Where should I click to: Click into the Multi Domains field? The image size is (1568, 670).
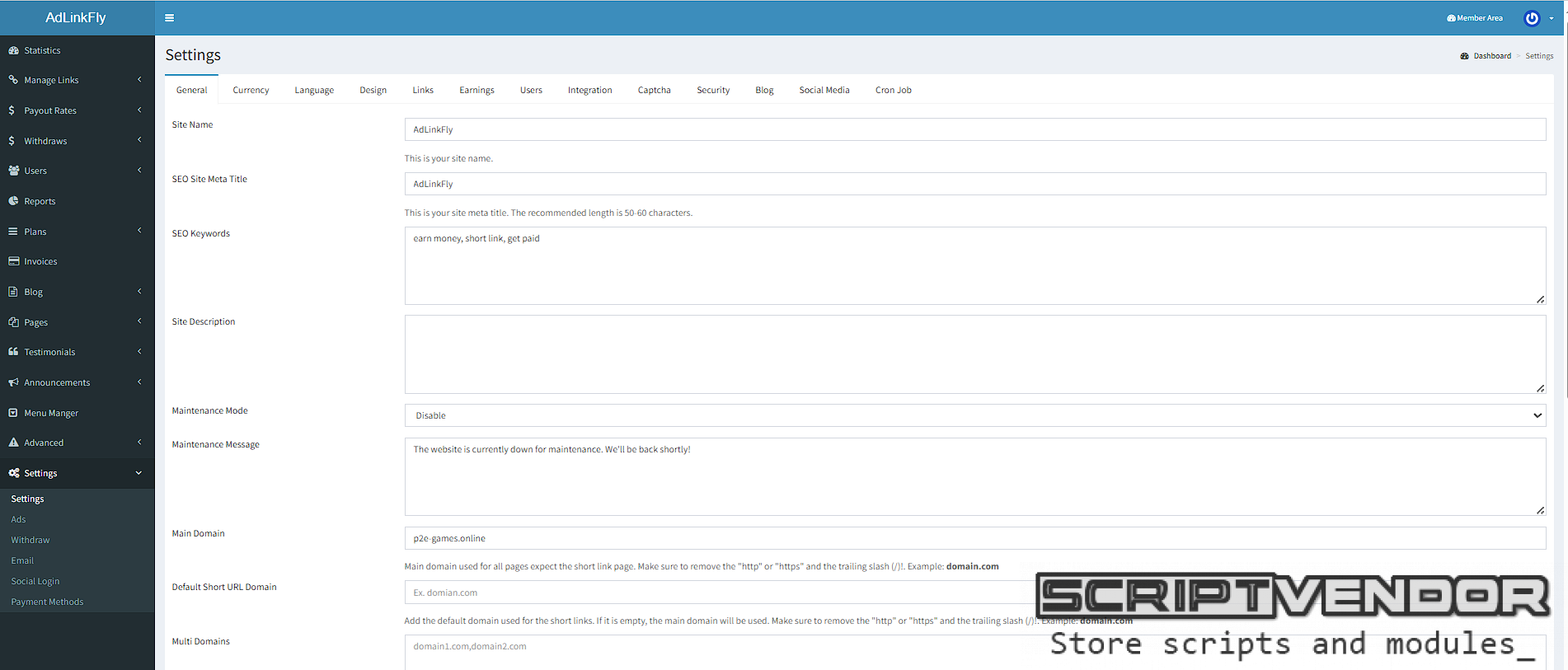pos(975,652)
